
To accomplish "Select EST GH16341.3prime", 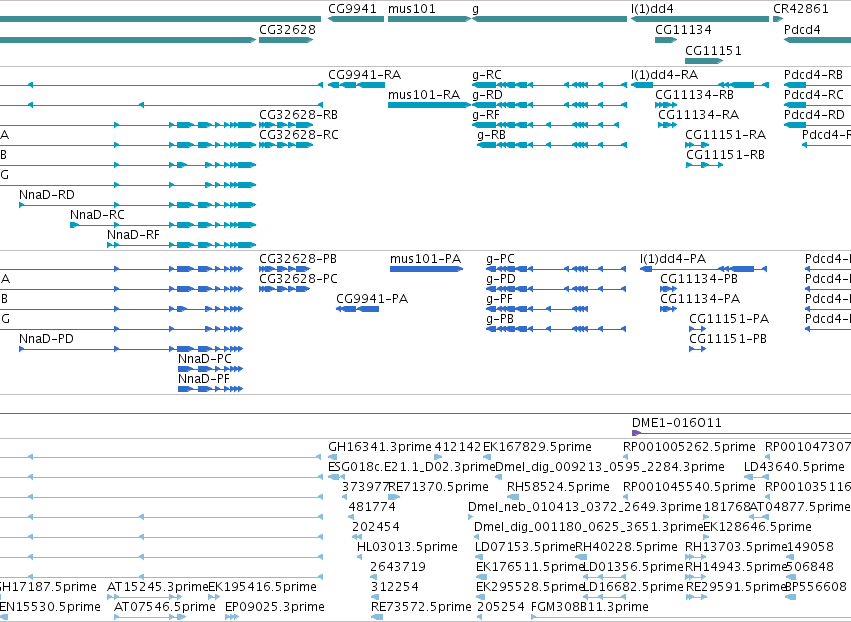I will (380, 447).
